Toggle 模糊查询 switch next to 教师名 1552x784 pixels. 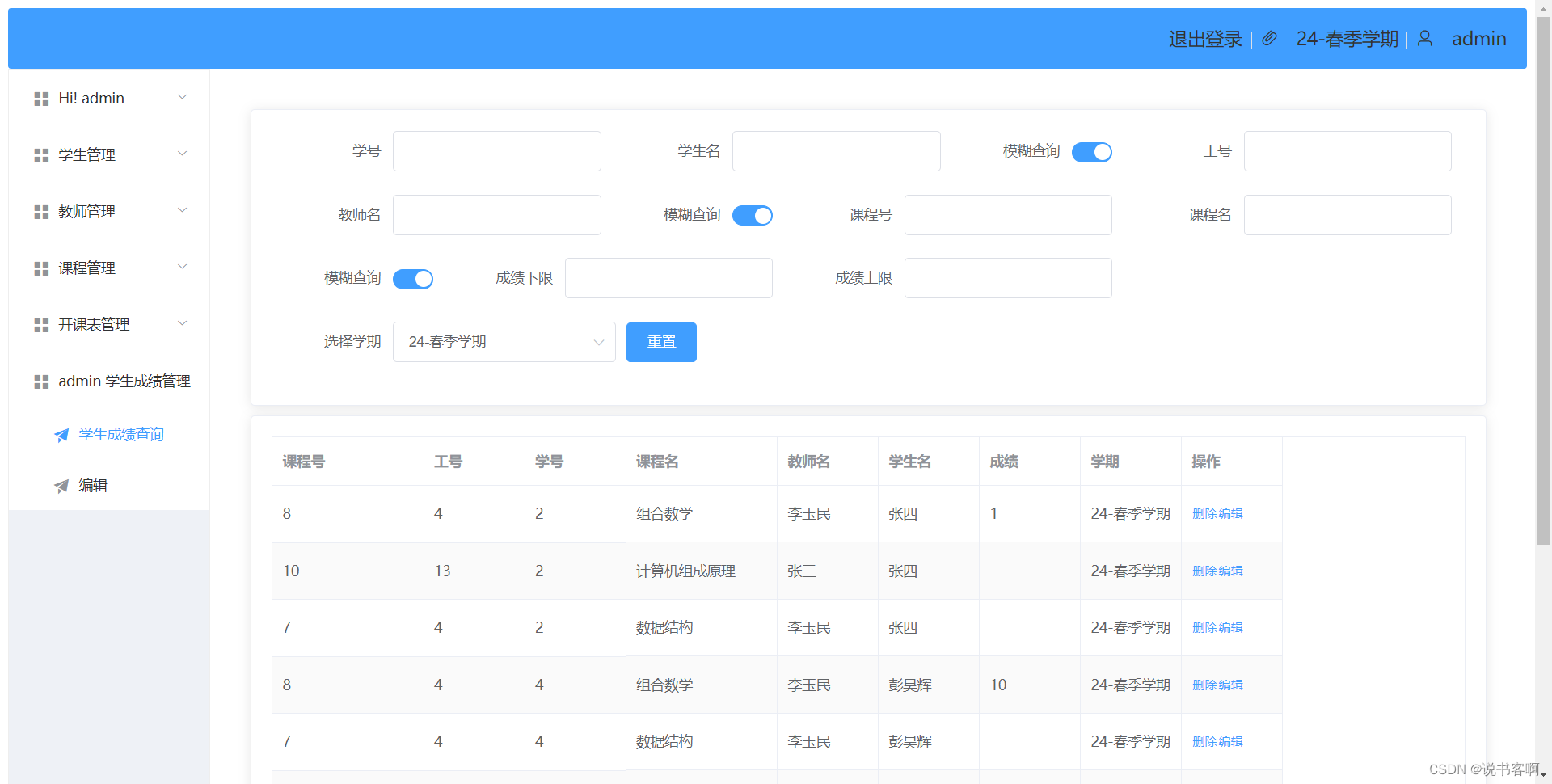click(752, 216)
